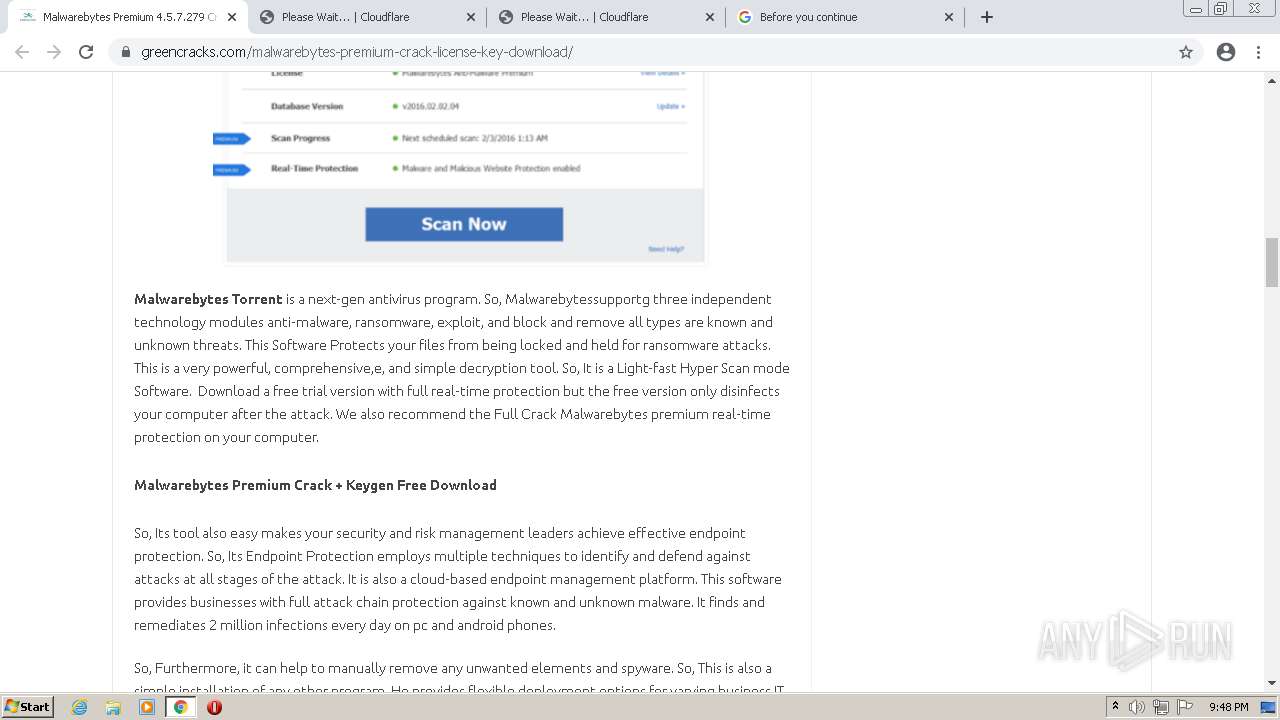This screenshot has height=720, width=1280.
Task: Reload the current page
Action: 86,52
